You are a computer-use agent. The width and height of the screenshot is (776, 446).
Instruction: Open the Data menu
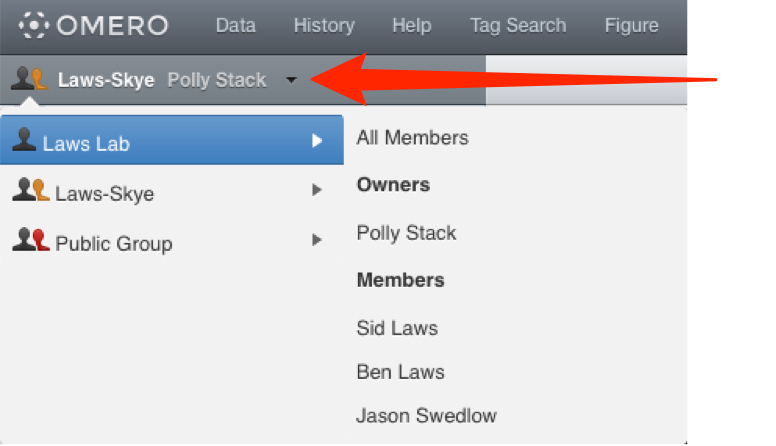pyautogui.click(x=236, y=25)
